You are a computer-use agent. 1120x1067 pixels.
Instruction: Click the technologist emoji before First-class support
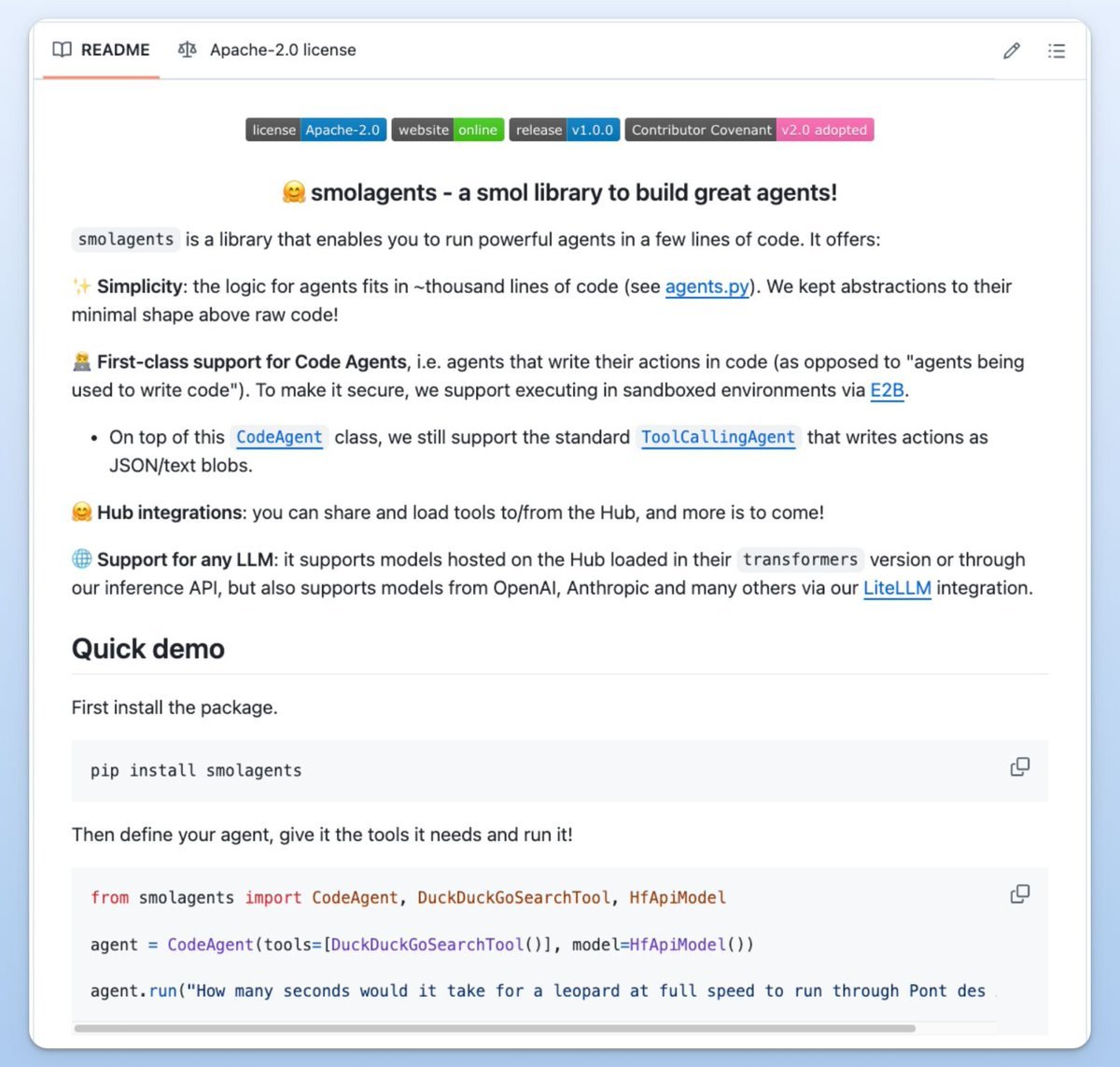click(x=82, y=361)
